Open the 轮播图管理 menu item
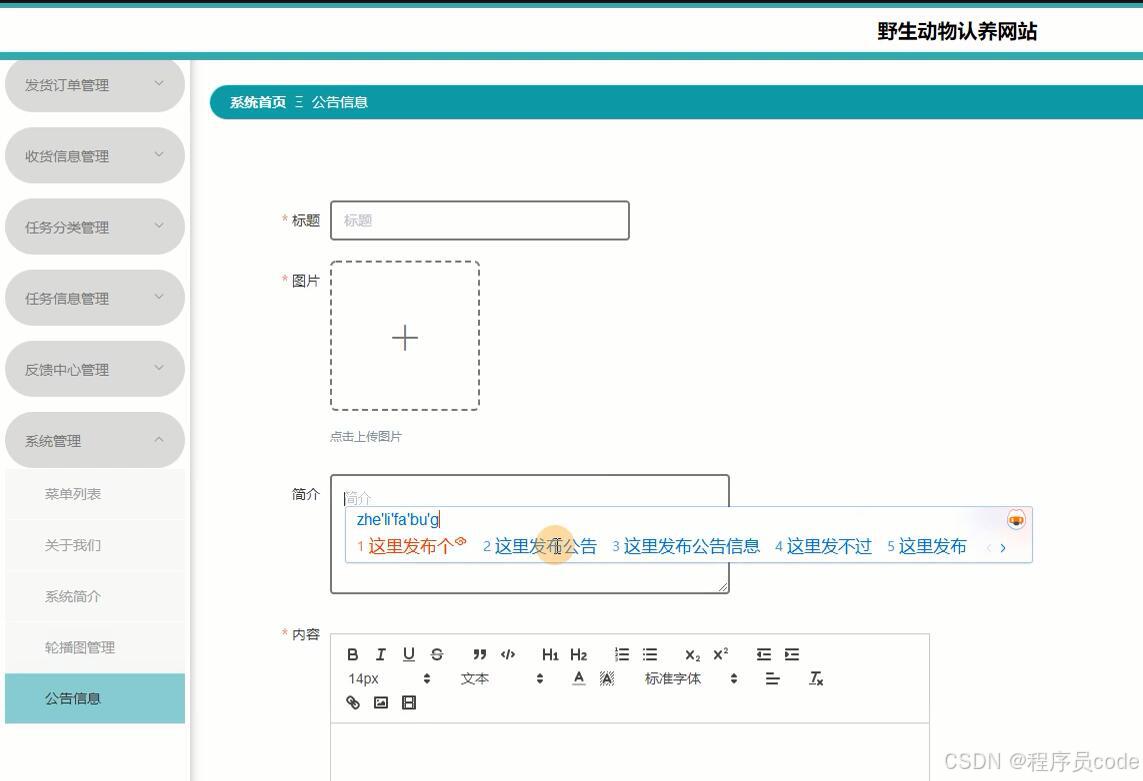This screenshot has height=781, width=1143. [x=94, y=647]
